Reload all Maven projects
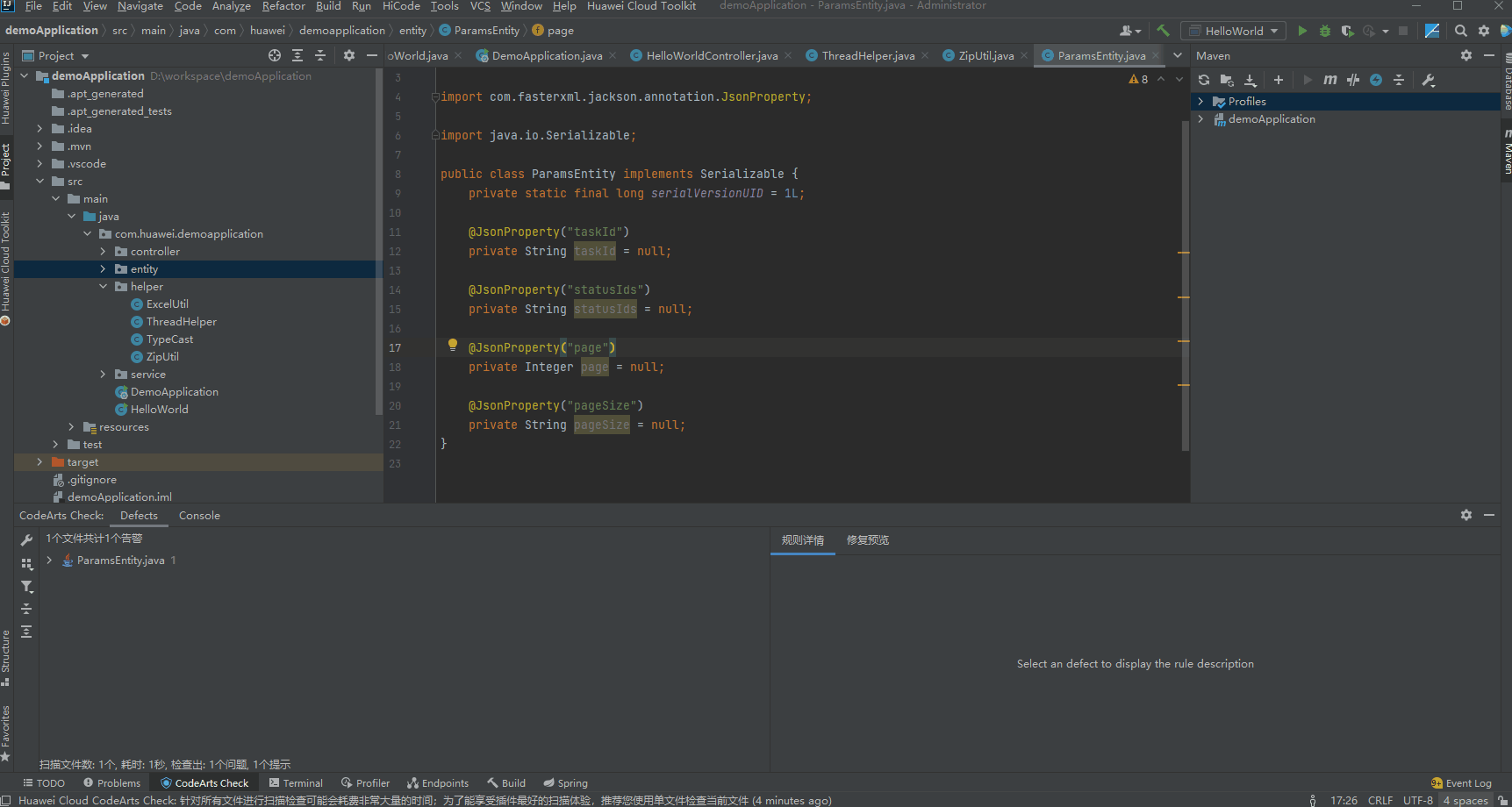 tap(1204, 80)
